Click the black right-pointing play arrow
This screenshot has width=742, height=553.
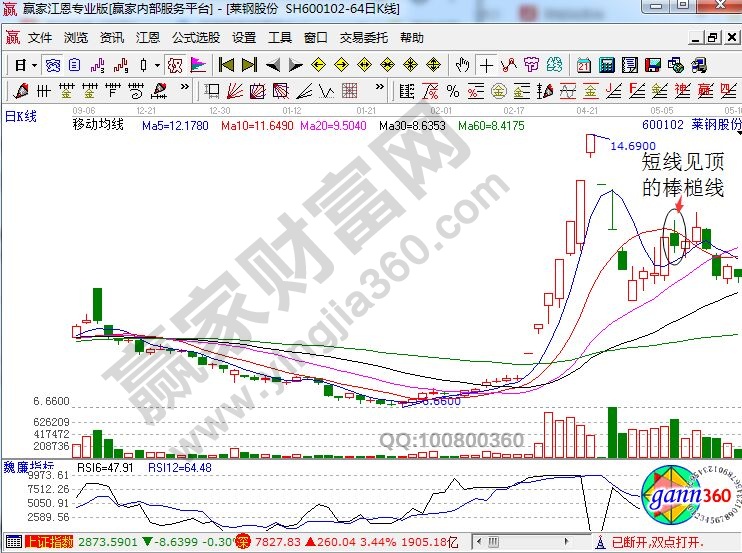click(295, 65)
